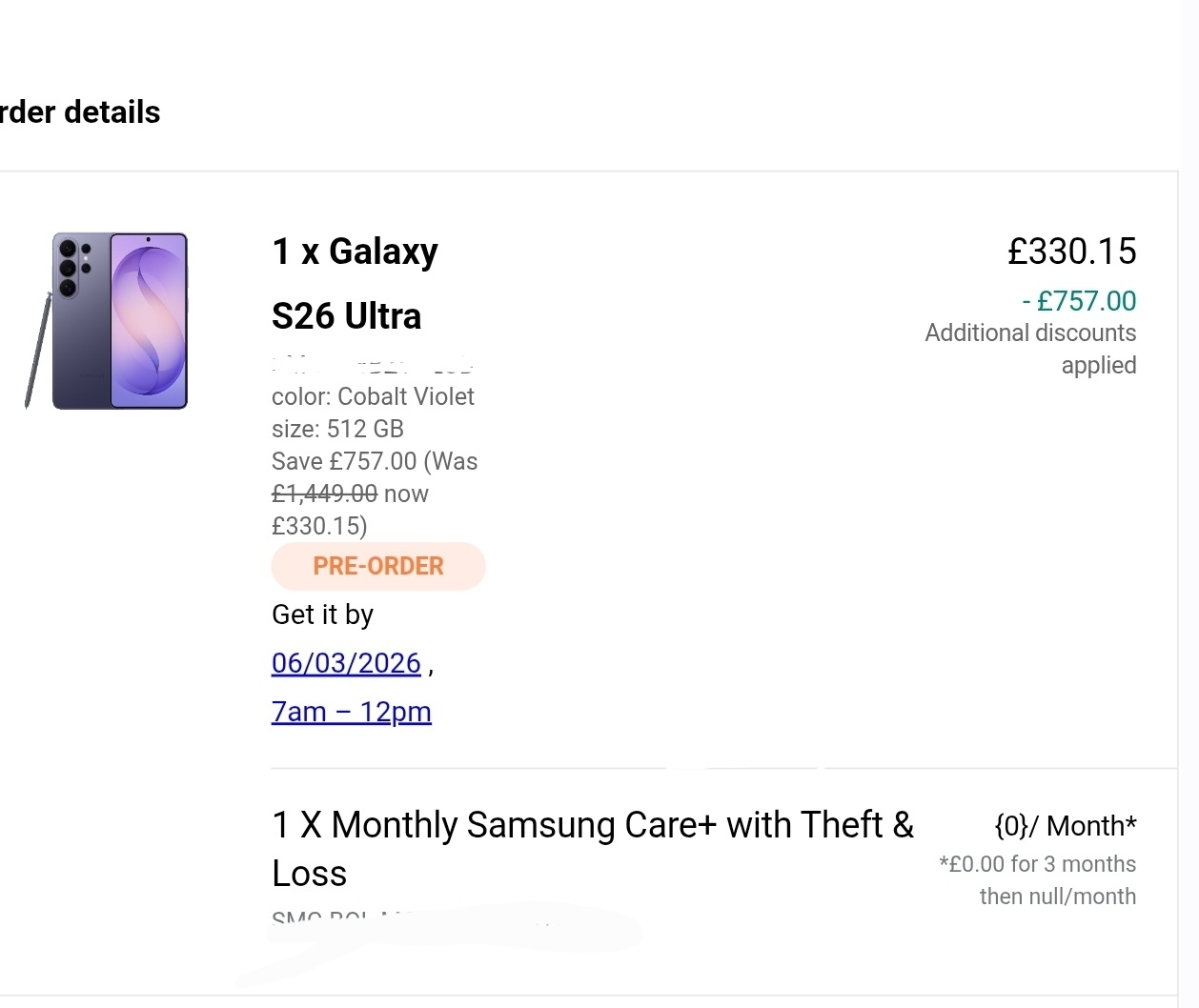Click the "Additional discounts applied" note
The height and width of the screenshot is (1008, 1199).
1030,349
